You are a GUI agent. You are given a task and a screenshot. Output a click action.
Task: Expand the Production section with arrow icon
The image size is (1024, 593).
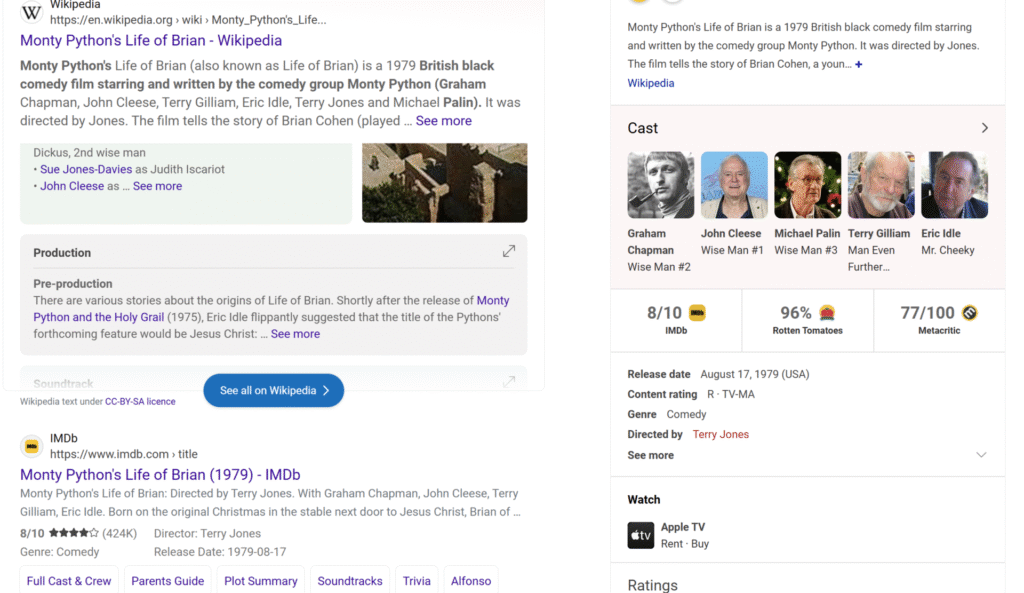click(x=509, y=252)
